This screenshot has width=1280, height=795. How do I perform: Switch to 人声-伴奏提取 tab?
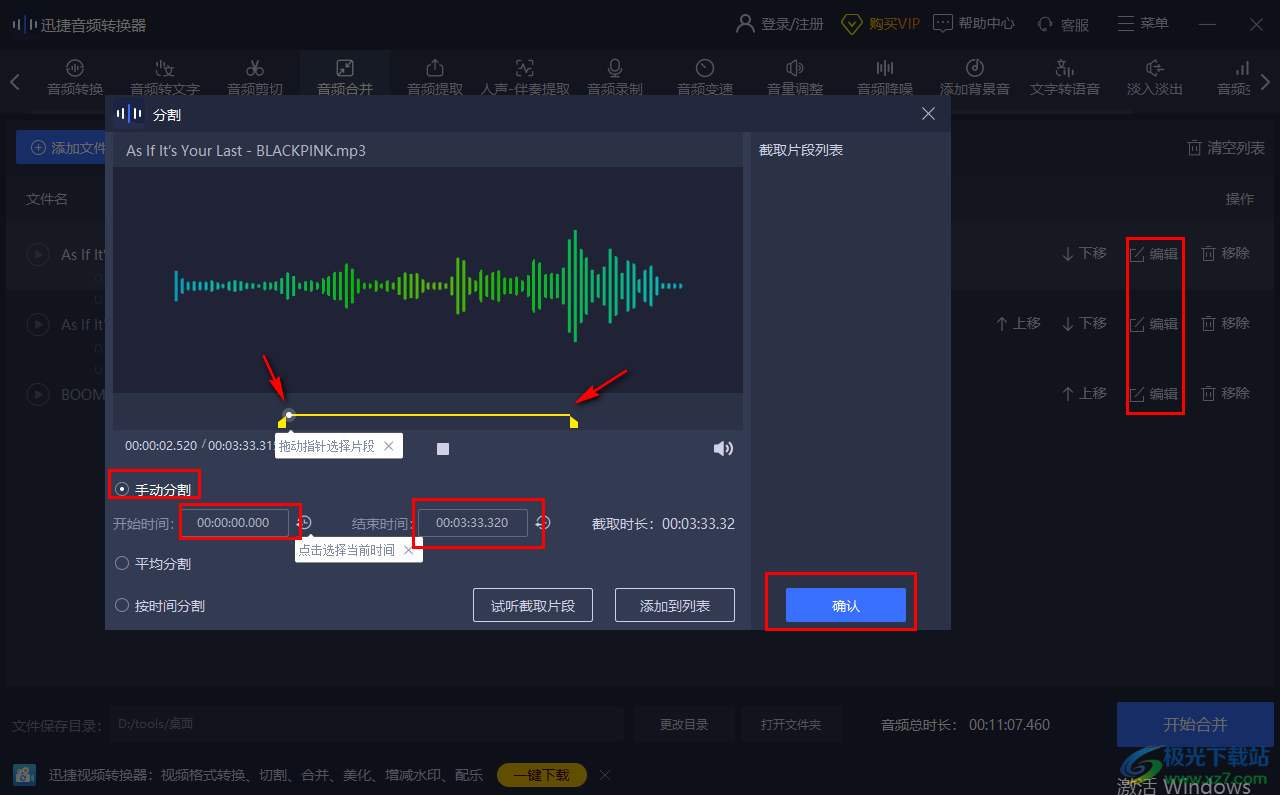pos(525,78)
